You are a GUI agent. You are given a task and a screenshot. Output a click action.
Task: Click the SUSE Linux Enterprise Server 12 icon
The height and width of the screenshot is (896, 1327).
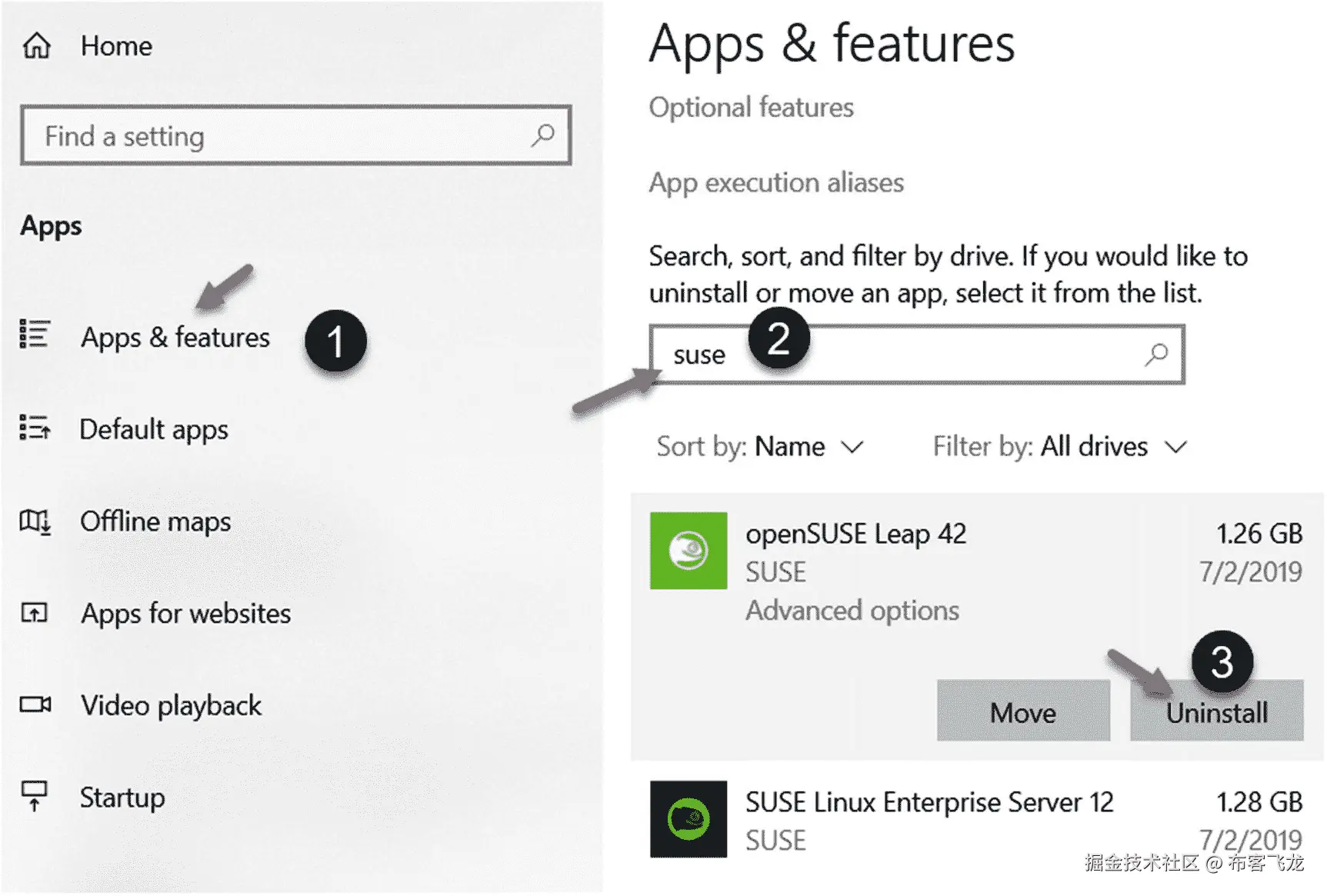click(x=689, y=819)
